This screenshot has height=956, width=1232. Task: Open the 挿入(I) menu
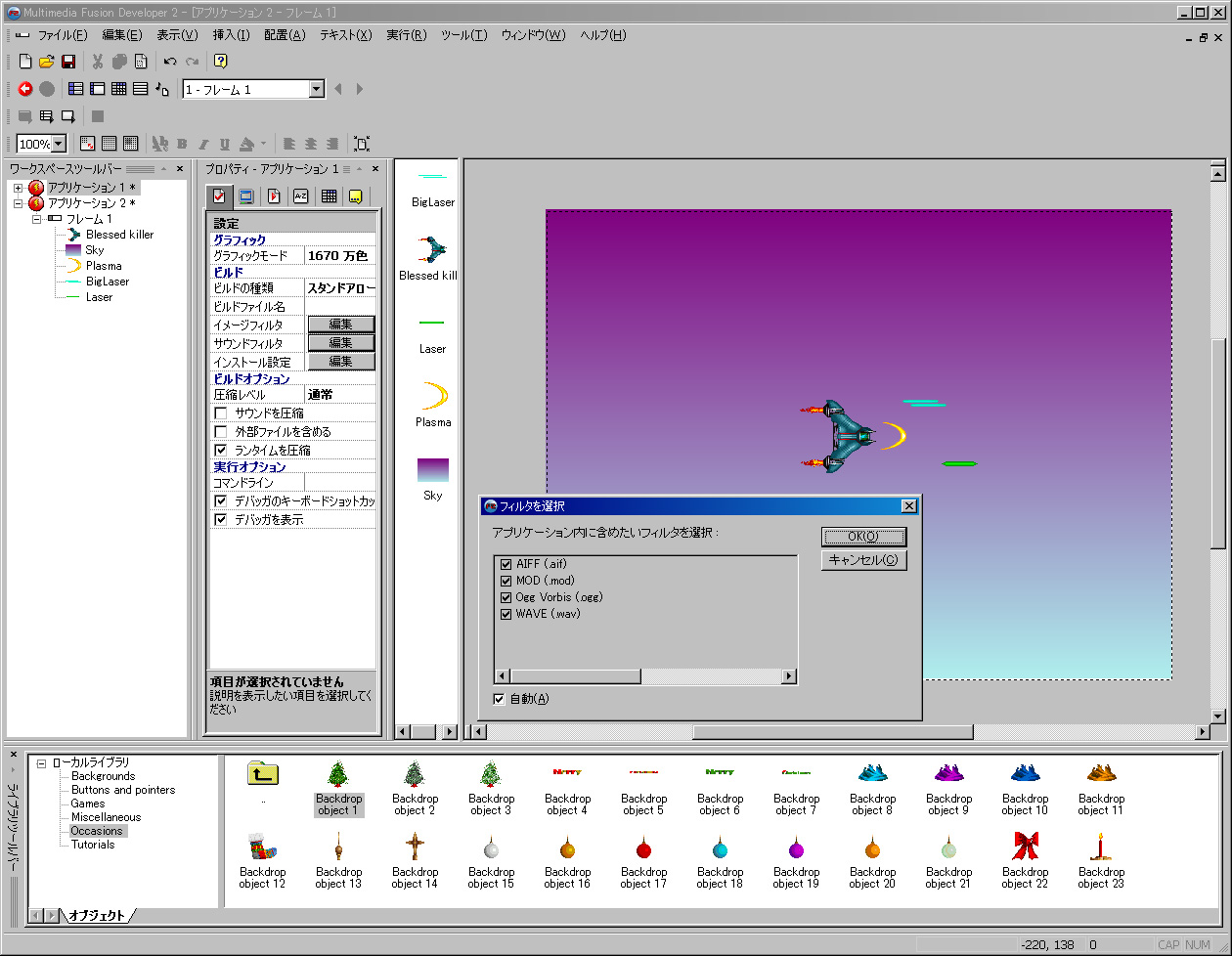click(231, 35)
